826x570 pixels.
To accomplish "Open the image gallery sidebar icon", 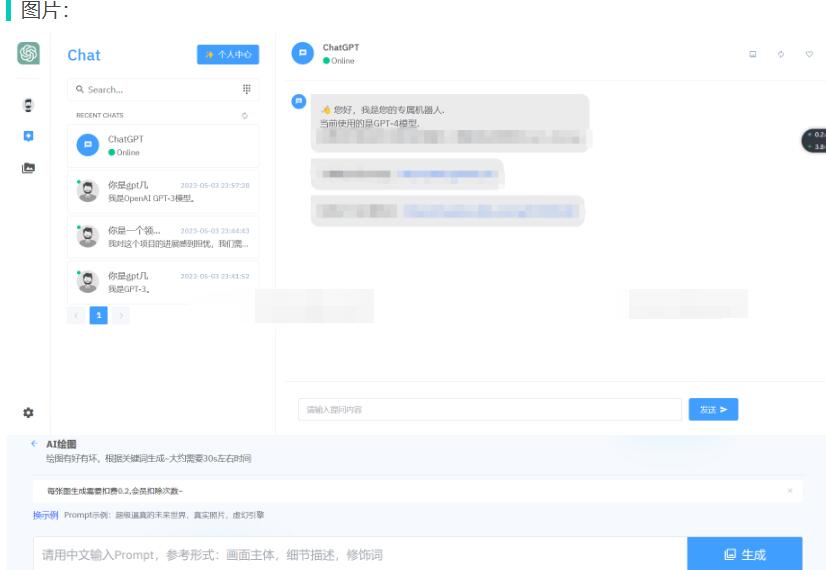I will pos(28,168).
